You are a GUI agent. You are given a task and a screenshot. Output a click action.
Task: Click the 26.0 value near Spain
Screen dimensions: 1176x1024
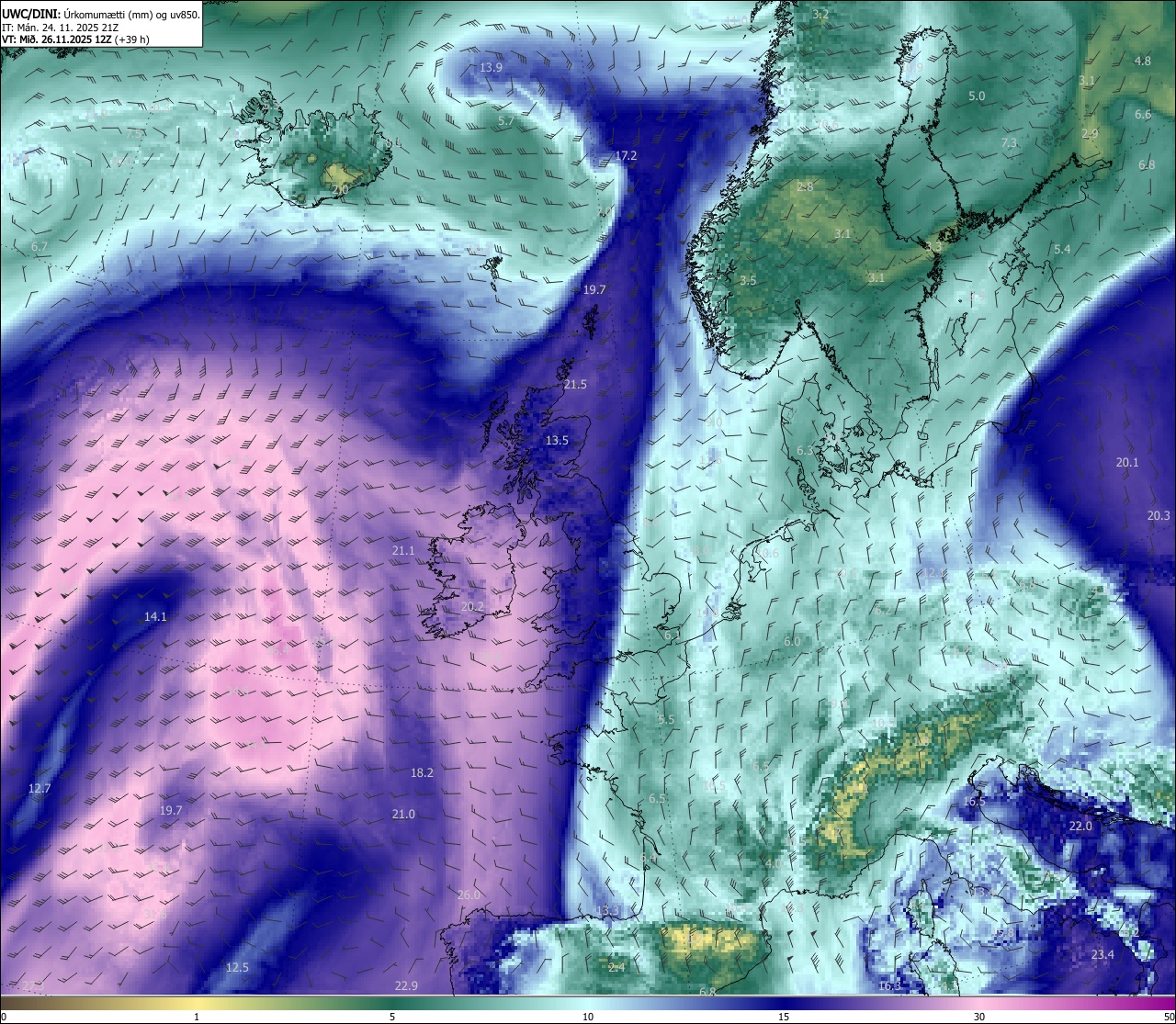coord(469,895)
